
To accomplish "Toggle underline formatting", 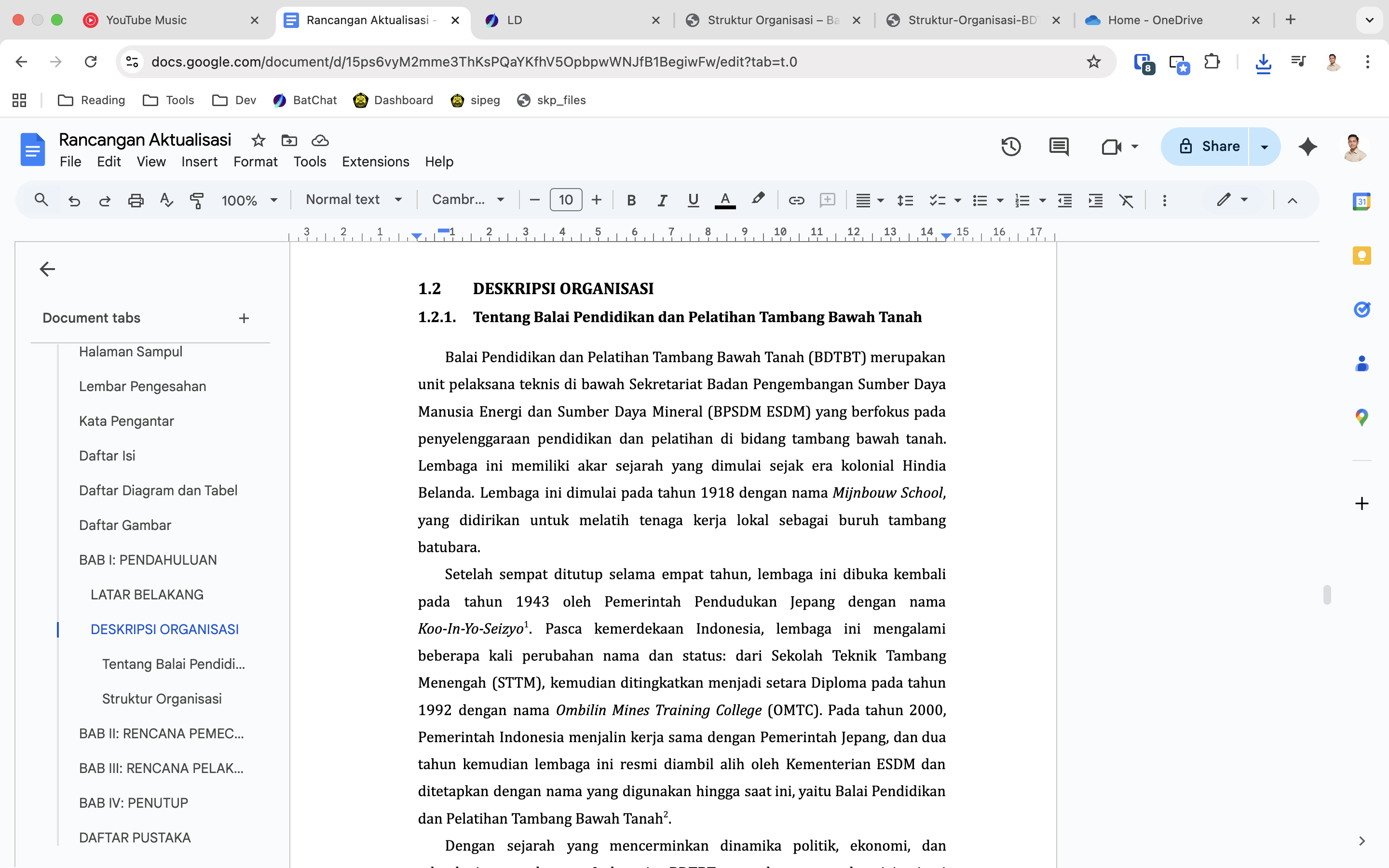I will click(x=693, y=200).
